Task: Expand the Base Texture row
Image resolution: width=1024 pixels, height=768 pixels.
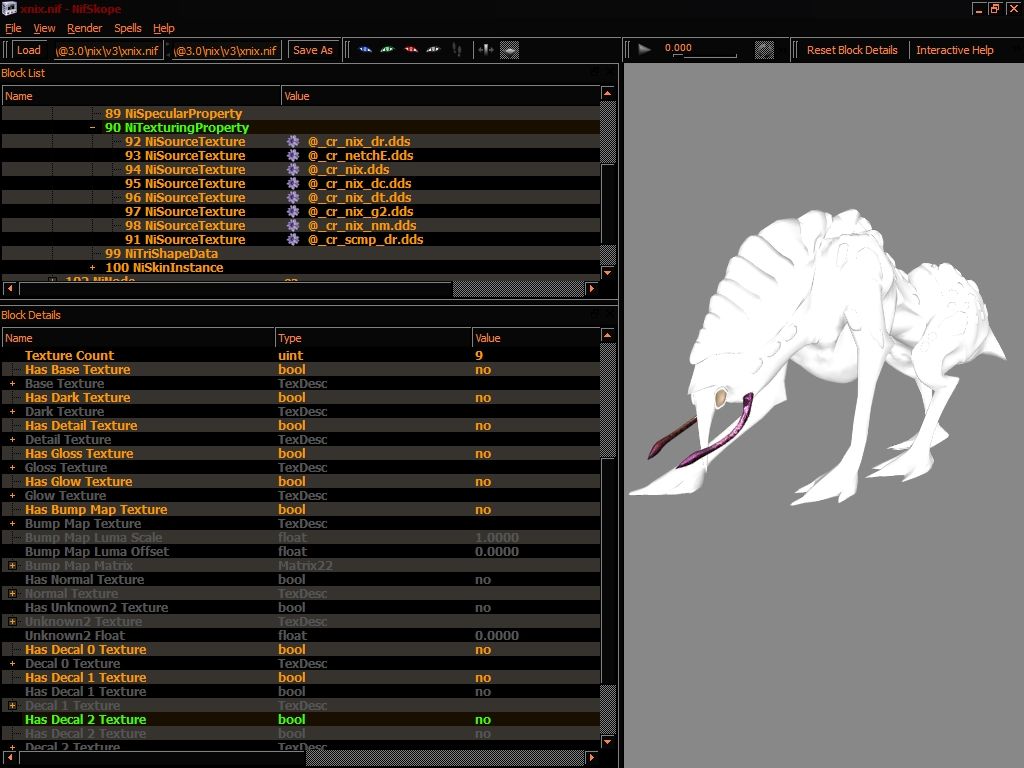Action: point(12,383)
